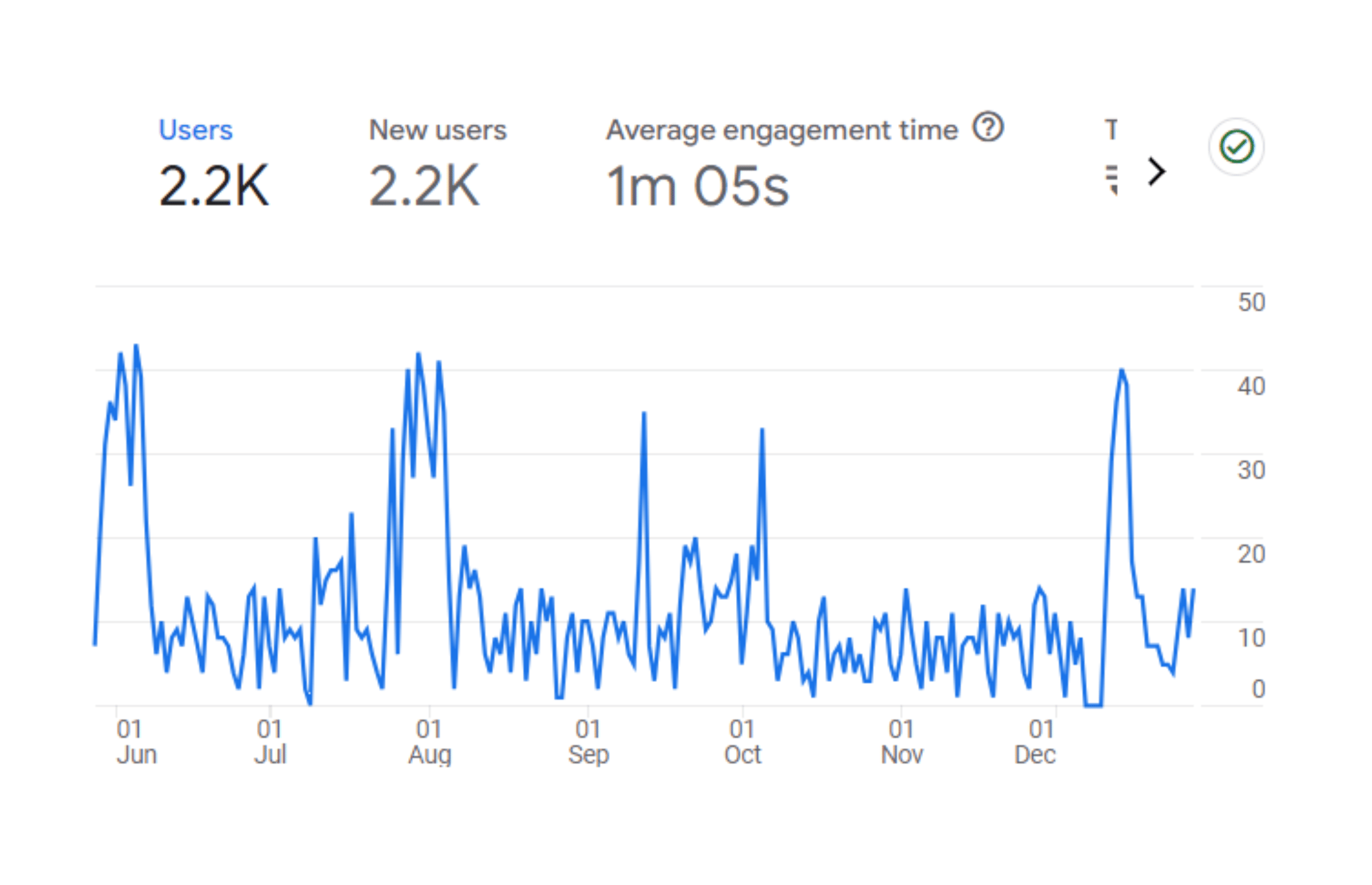
Task: Click the 2.2K Users value
Action: click(214, 186)
